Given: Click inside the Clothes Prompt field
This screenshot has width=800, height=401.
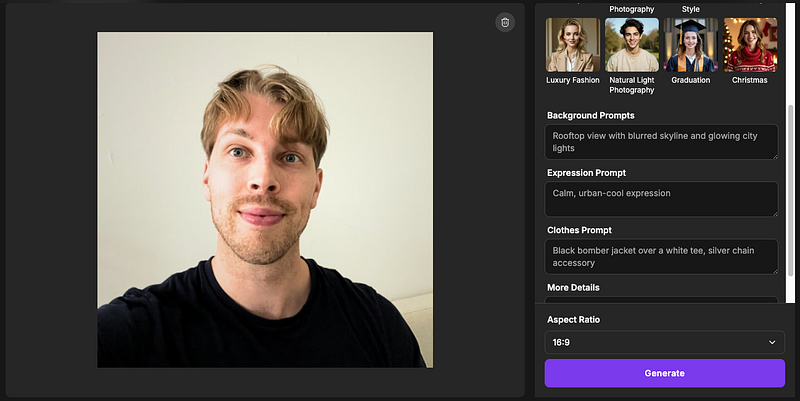Looking at the screenshot, I should pos(661,256).
